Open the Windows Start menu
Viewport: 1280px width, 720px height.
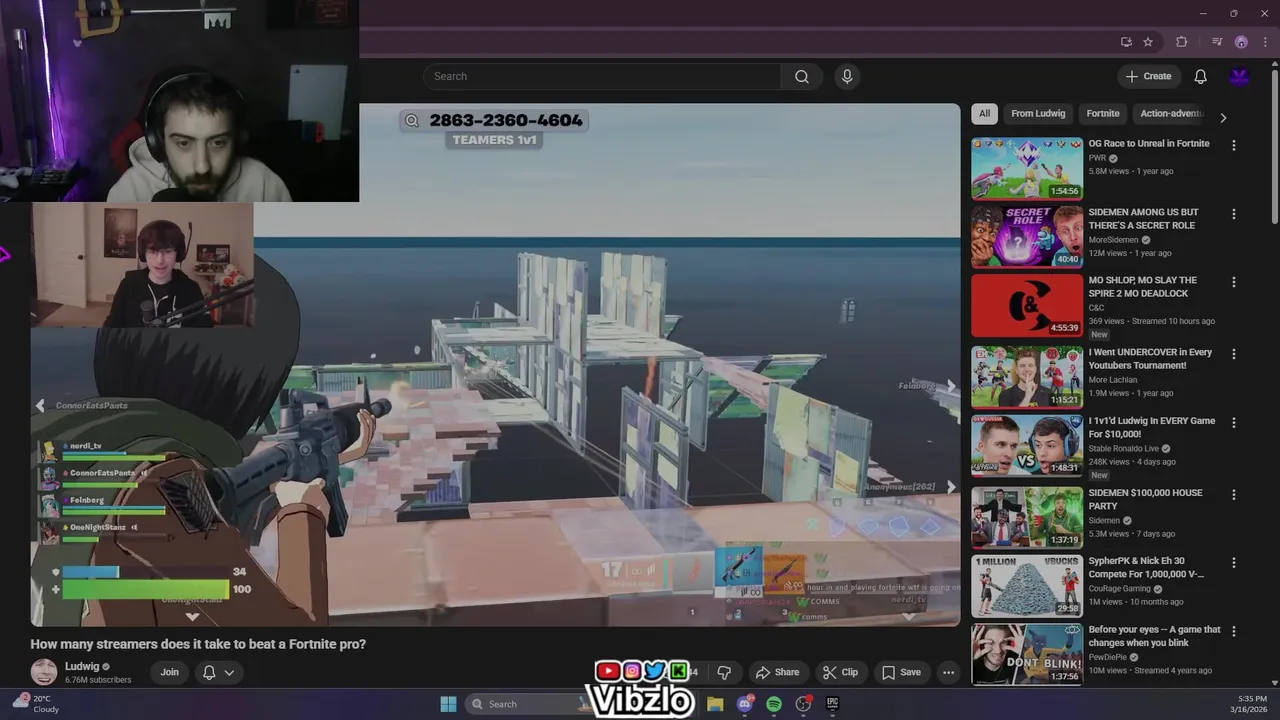pos(448,704)
